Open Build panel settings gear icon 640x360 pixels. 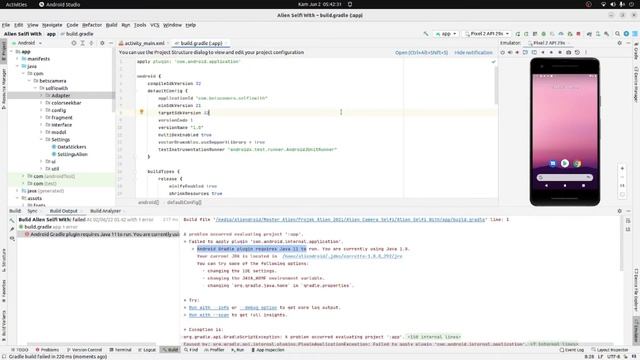pyautogui.click(x=620, y=211)
